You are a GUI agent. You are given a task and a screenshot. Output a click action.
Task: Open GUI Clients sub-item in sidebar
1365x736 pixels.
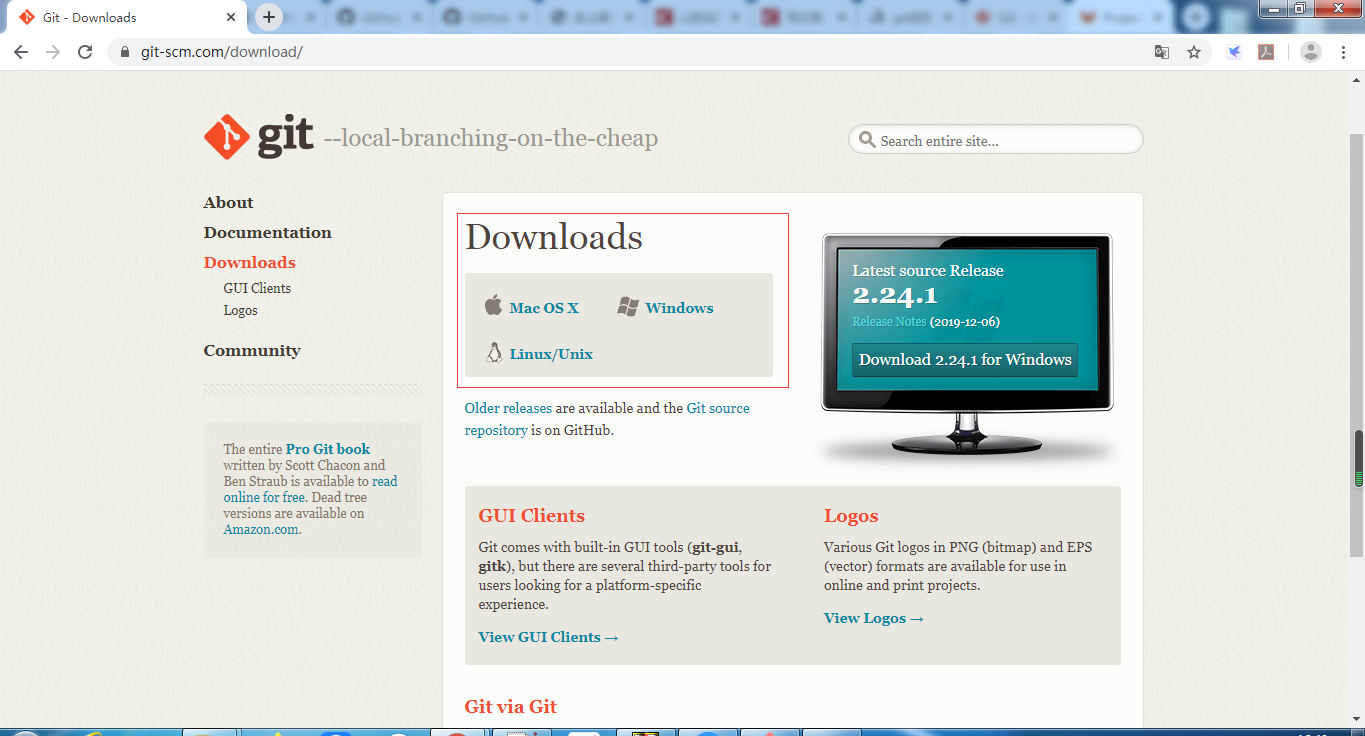coord(257,288)
